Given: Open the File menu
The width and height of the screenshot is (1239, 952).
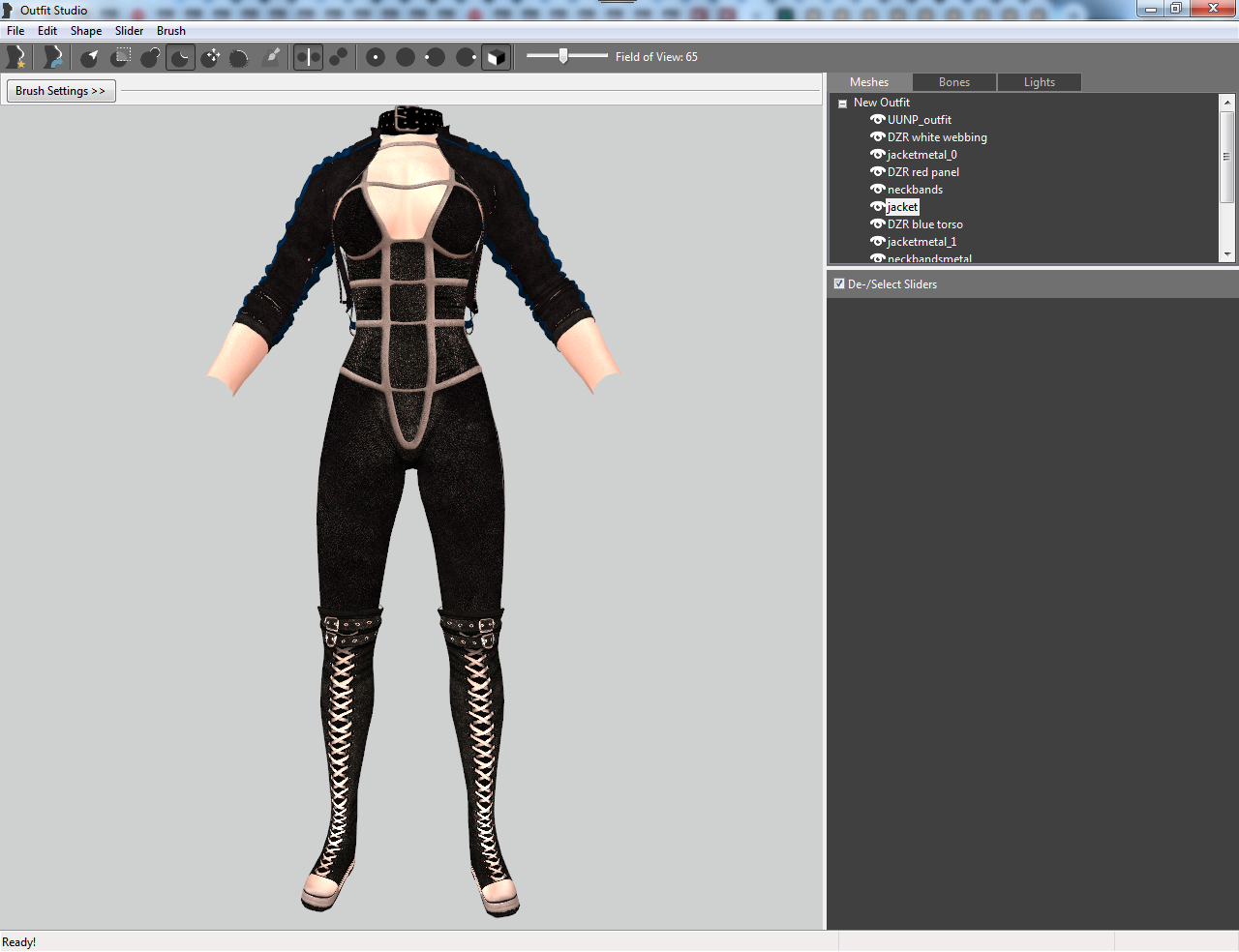Looking at the screenshot, I should (x=15, y=31).
